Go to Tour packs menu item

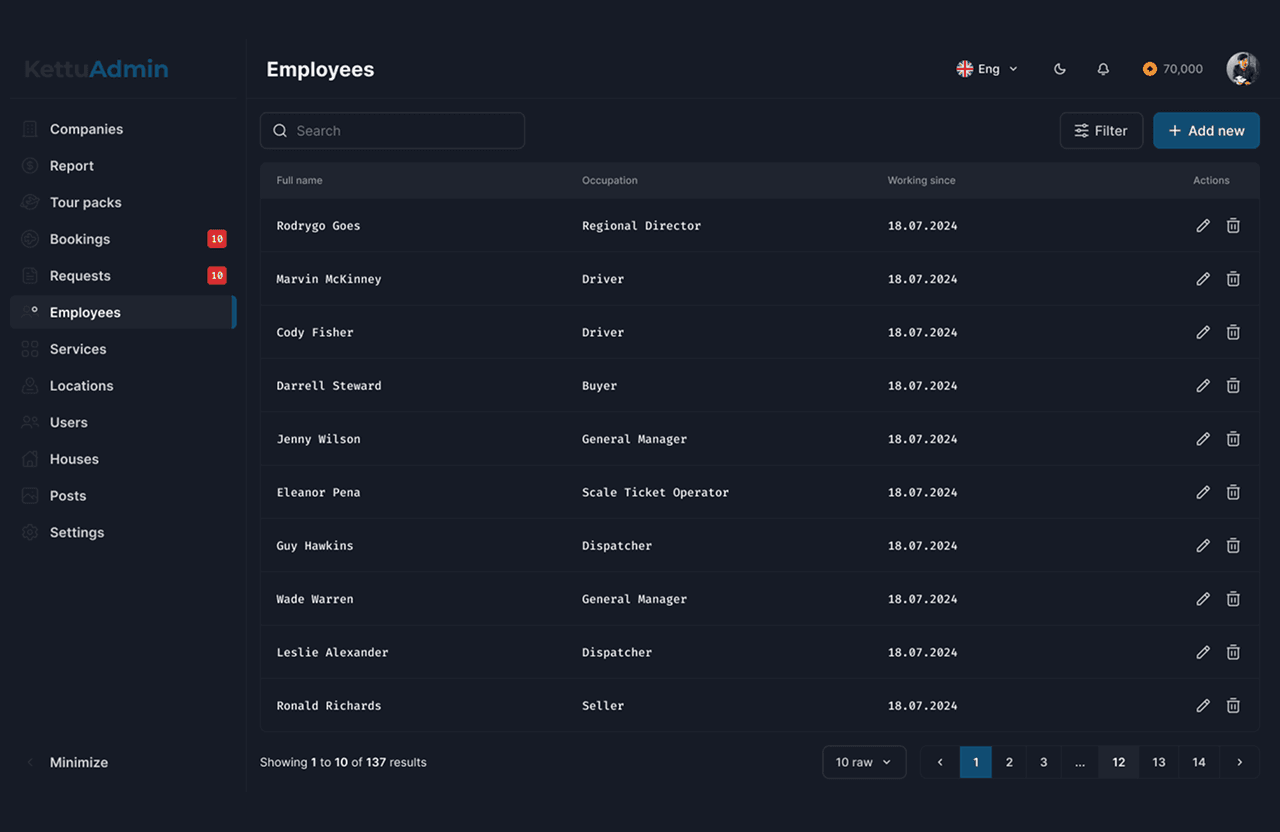[x=85, y=202]
